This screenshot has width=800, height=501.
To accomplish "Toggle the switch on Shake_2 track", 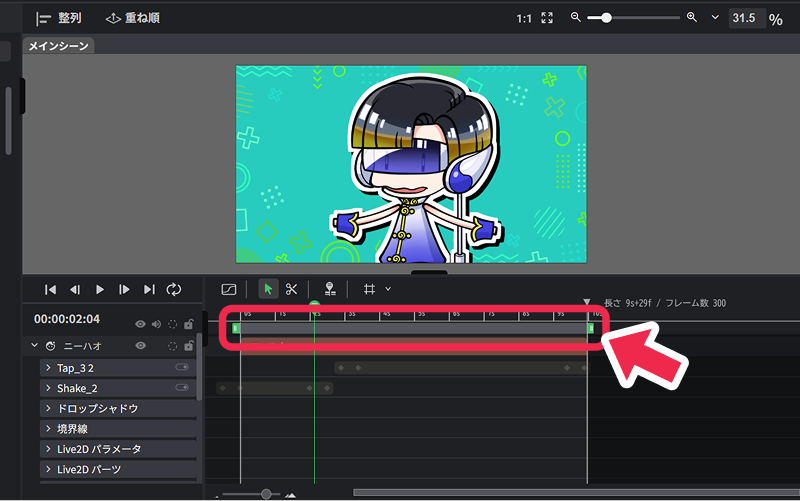I will [x=182, y=388].
